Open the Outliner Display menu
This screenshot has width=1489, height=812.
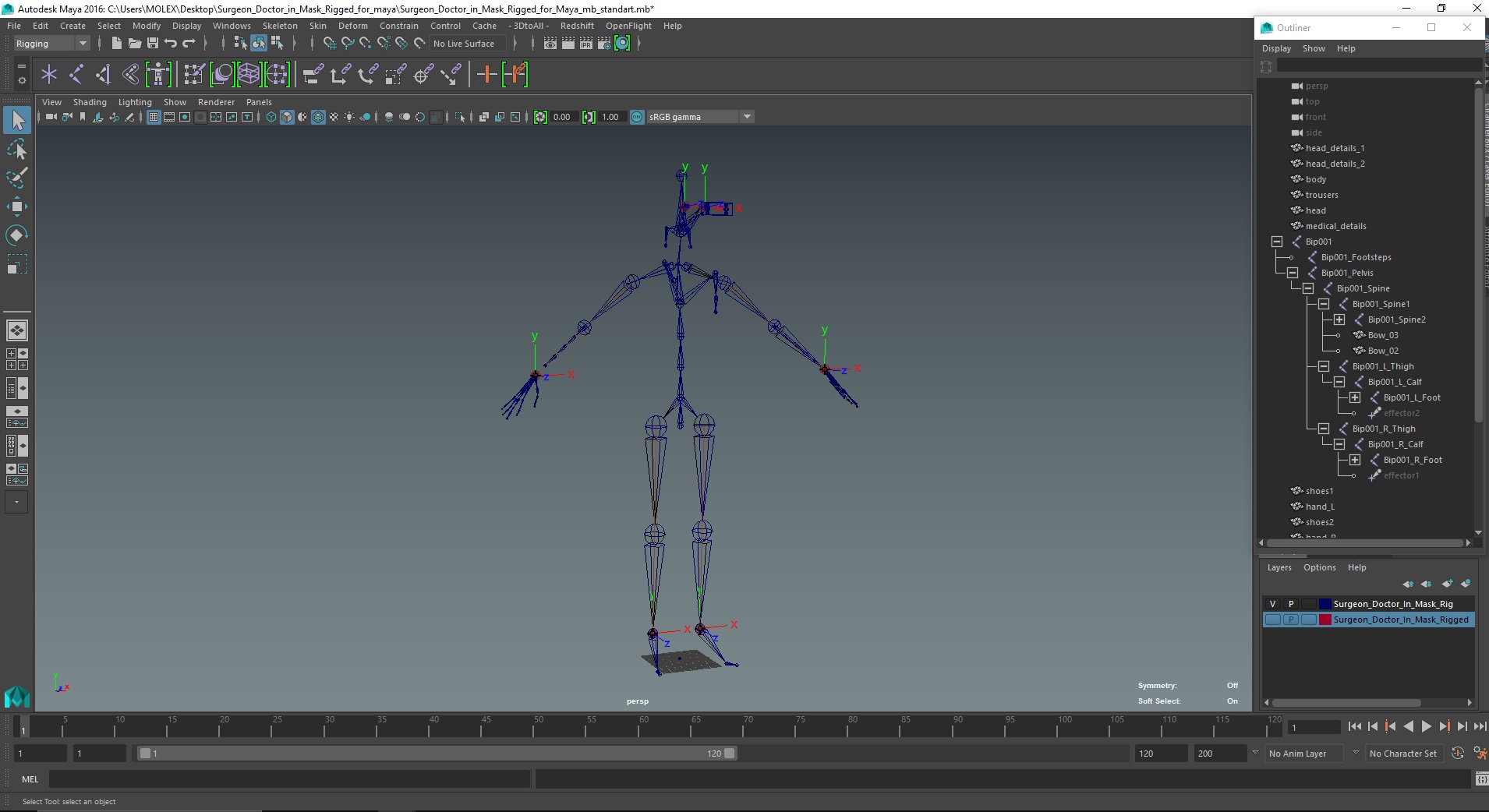click(x=1277, y=48)
